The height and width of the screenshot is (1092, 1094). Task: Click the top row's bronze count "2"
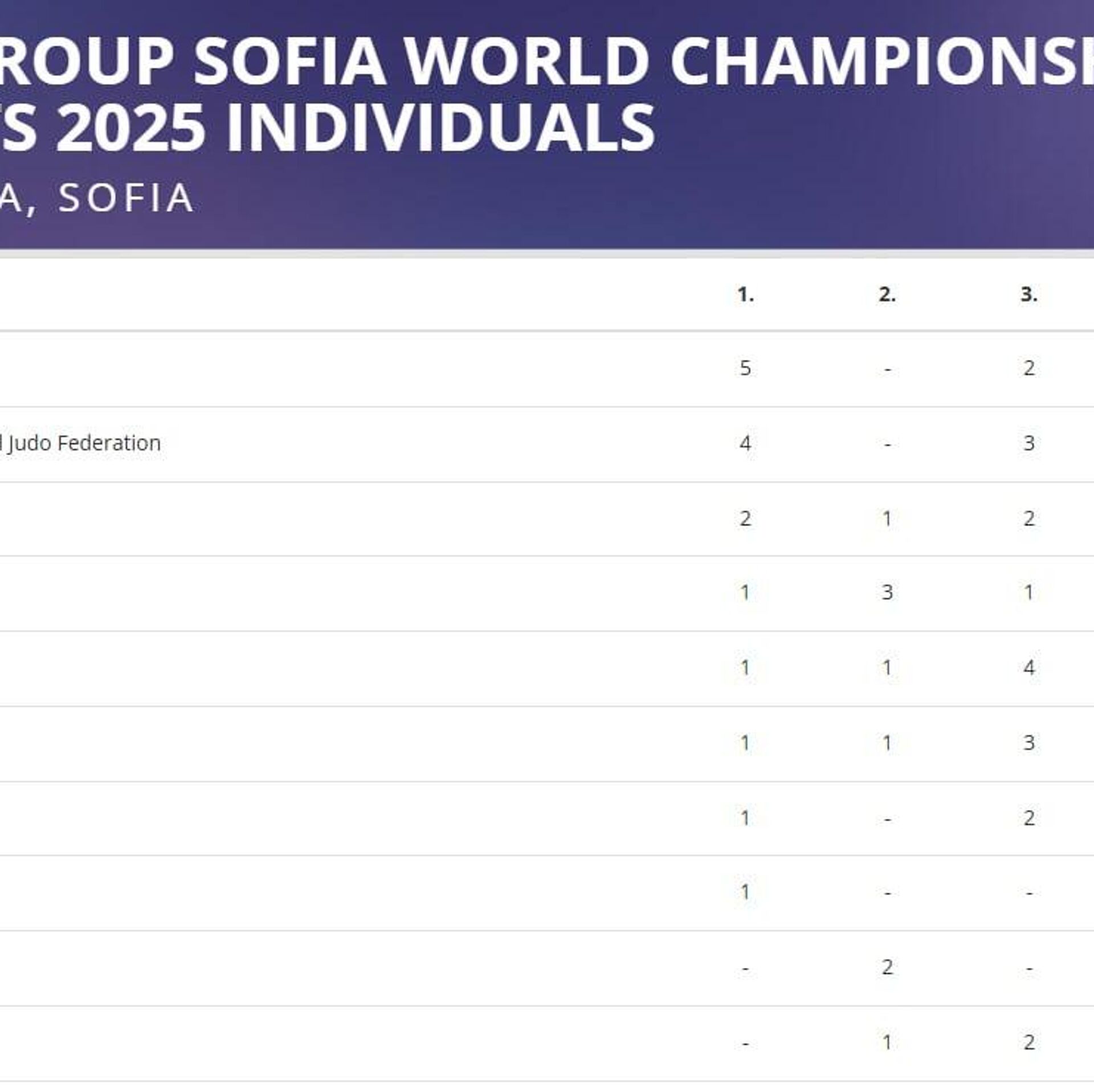1028,368
